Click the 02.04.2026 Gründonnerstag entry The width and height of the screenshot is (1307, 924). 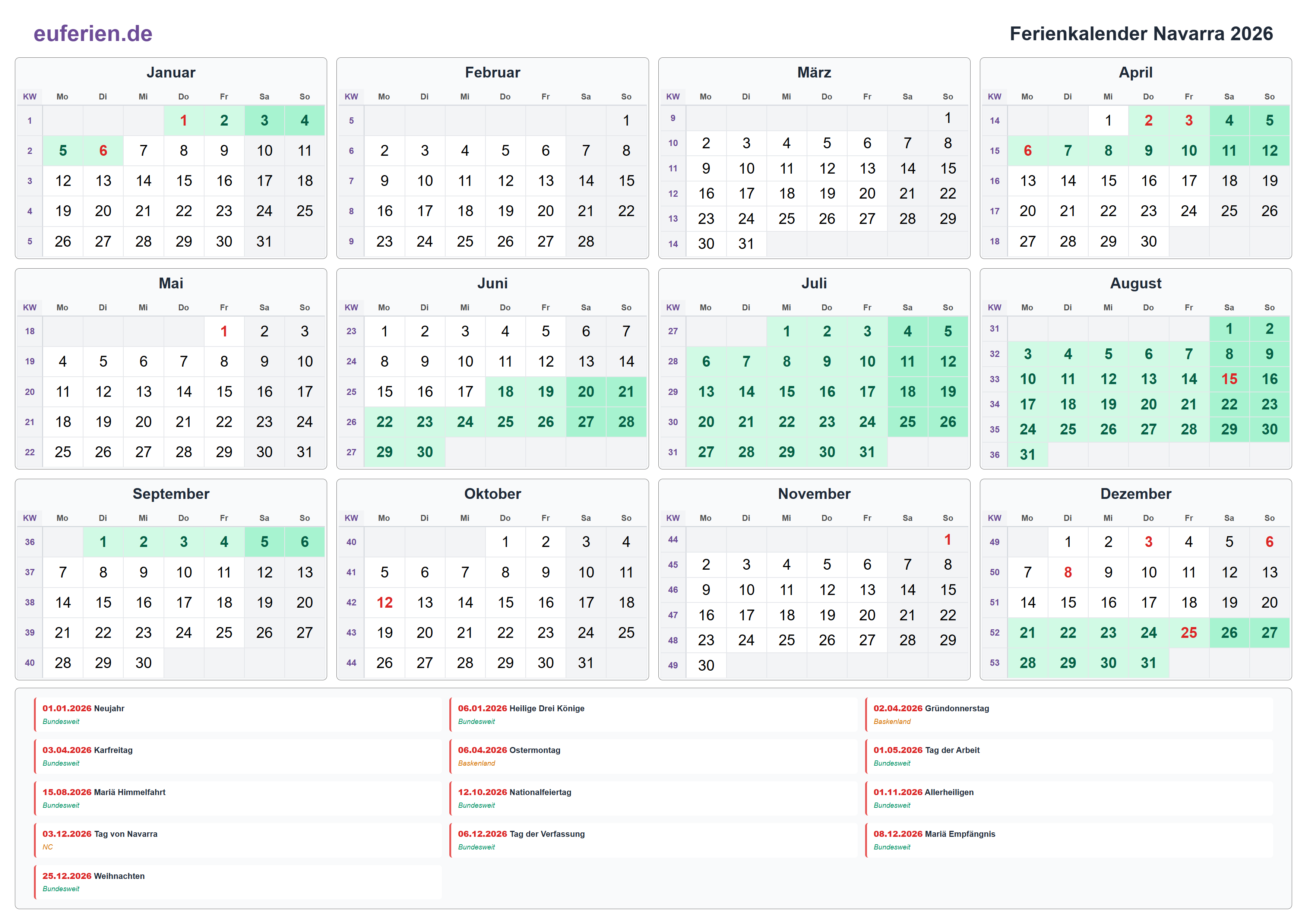pyautogui.click(x=1069, y=715)
